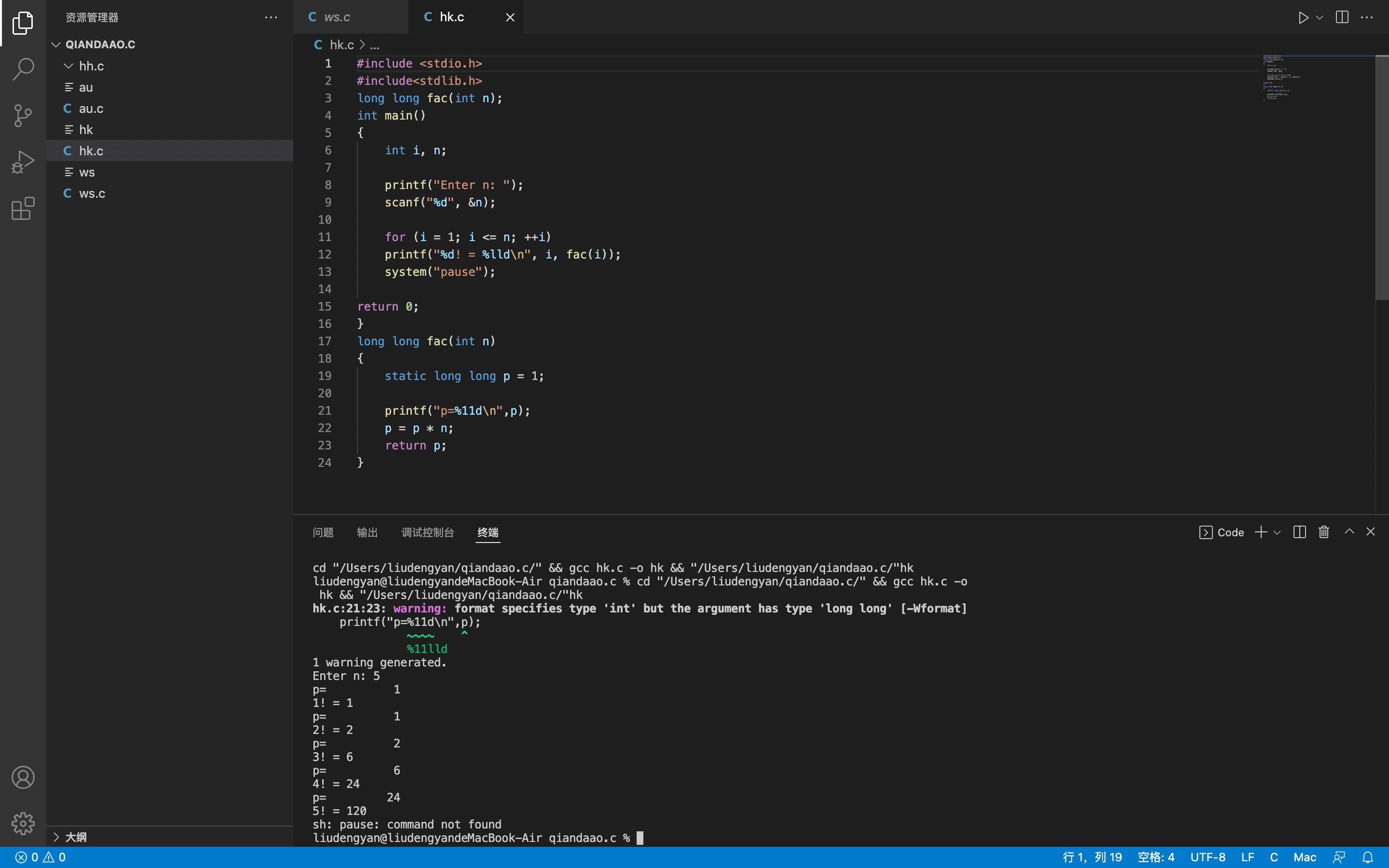Open the run button dropdown arrow
1389x868 pixels.
[x=1320, y=17]
